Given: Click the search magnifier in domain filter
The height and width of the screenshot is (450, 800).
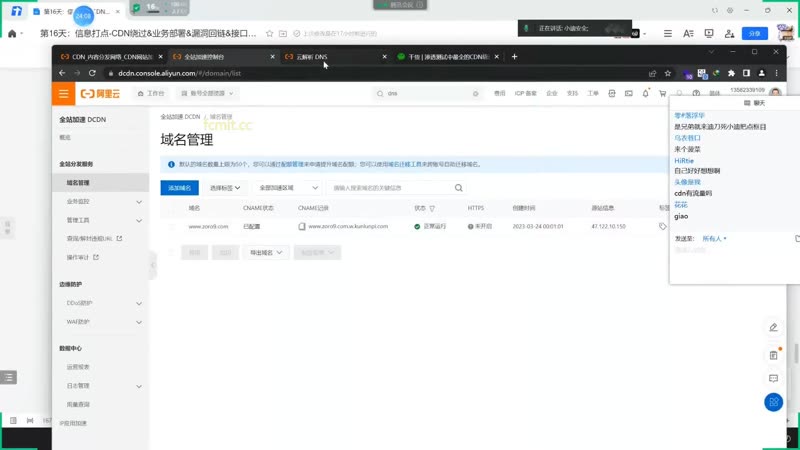Looking at the screenshot, I should (x=459, y=188).
